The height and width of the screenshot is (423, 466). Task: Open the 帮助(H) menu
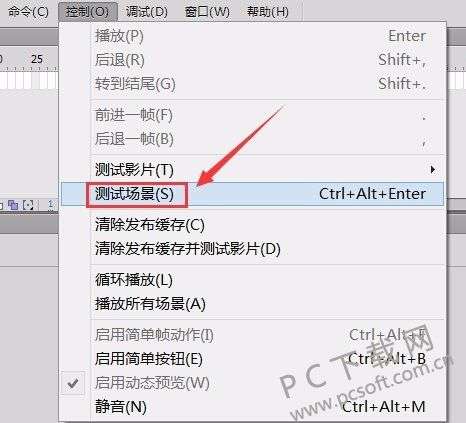click(x=268, y=12)
